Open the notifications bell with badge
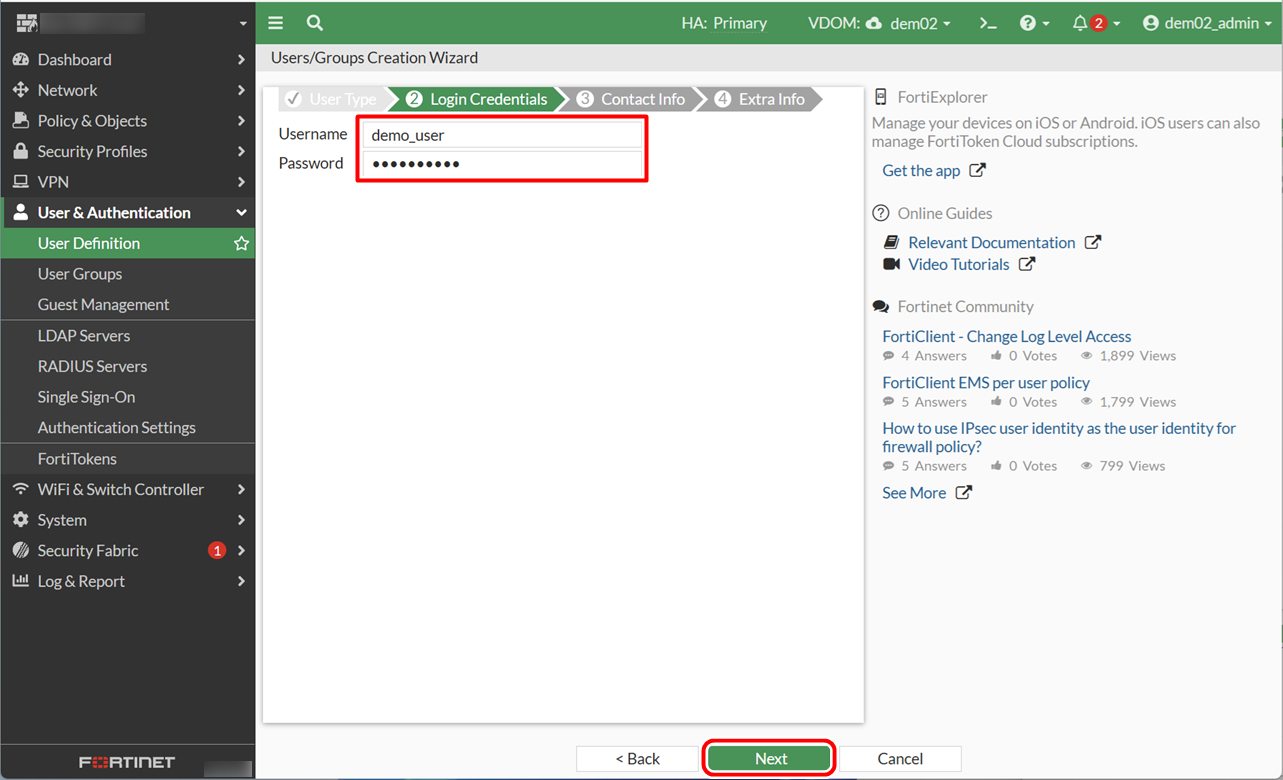Screen dimensions: 1283x780 click(1096, 23)
